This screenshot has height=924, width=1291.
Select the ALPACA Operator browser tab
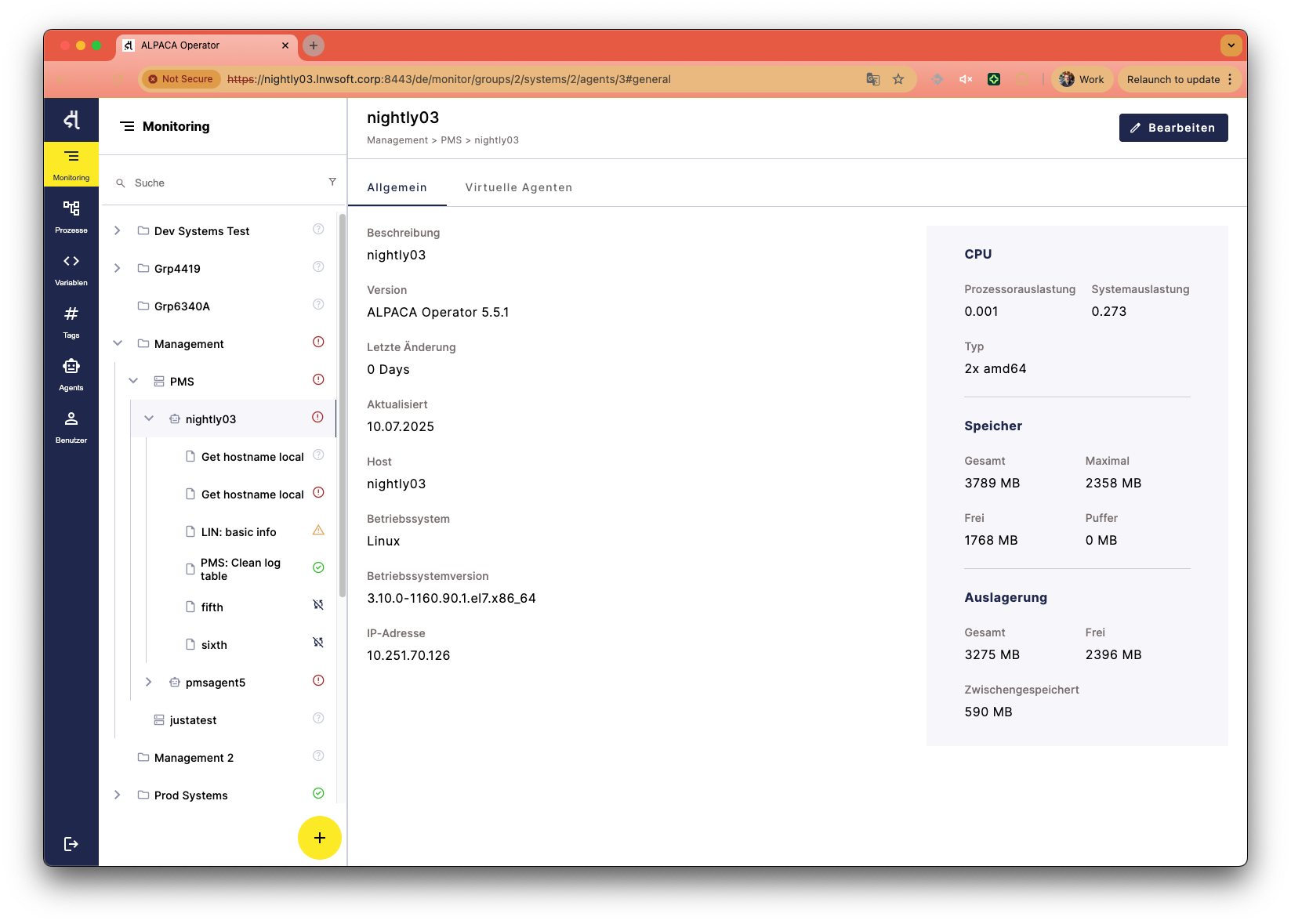pos(207,45)
